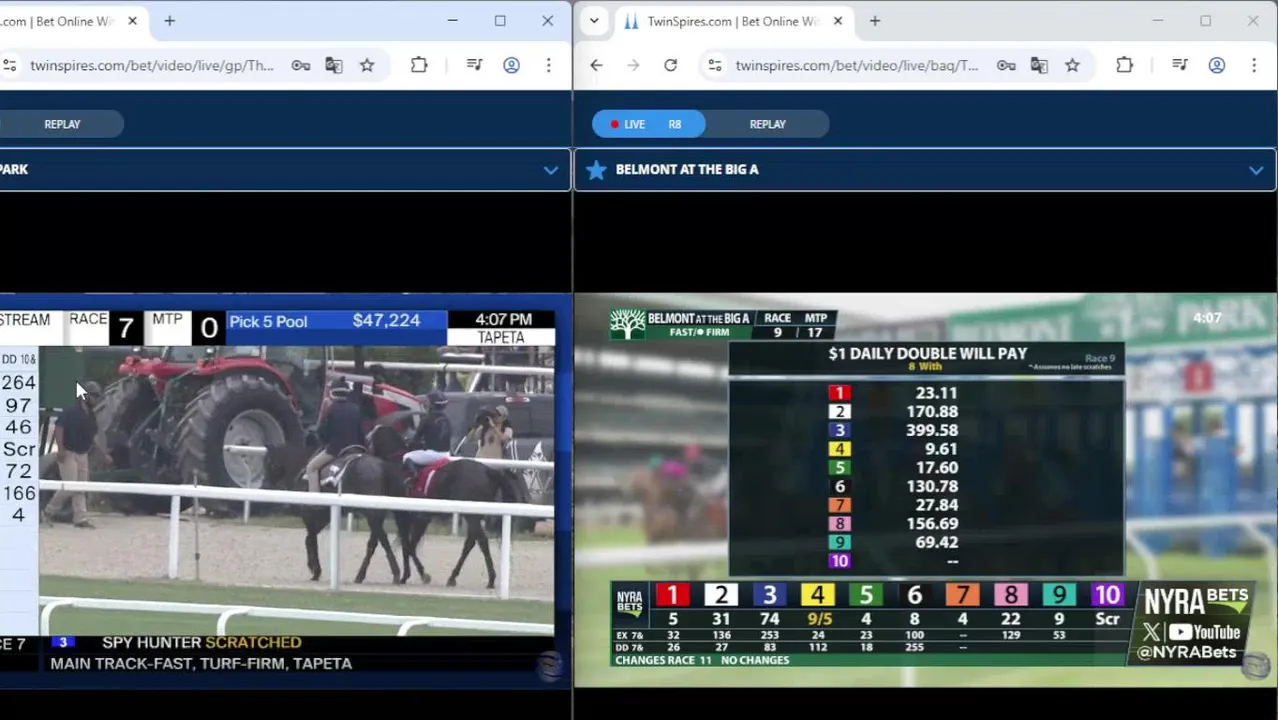
Task: Bookmark the page in right window
Action: (x=1072, y=65)
